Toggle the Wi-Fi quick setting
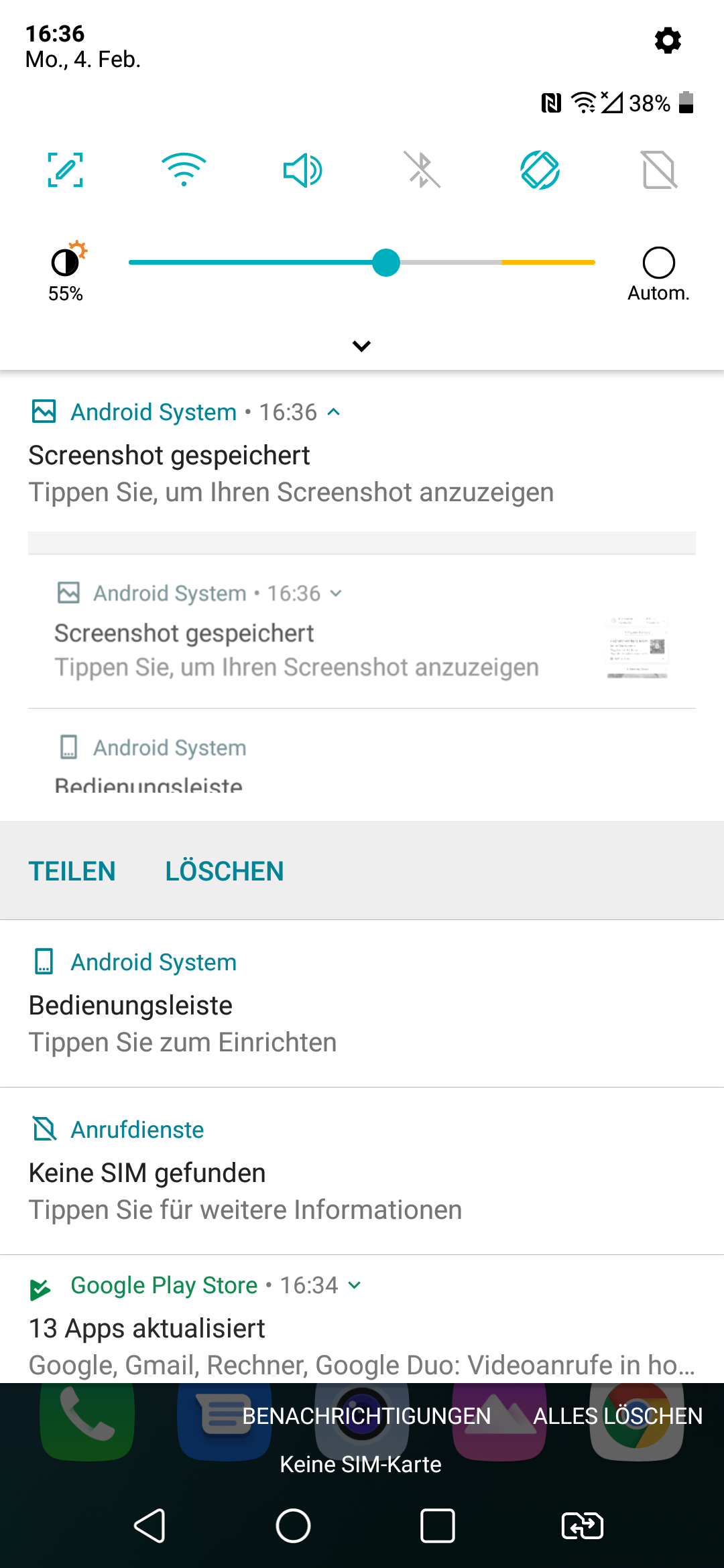The image size is (724, 1568). pos(184,170)
